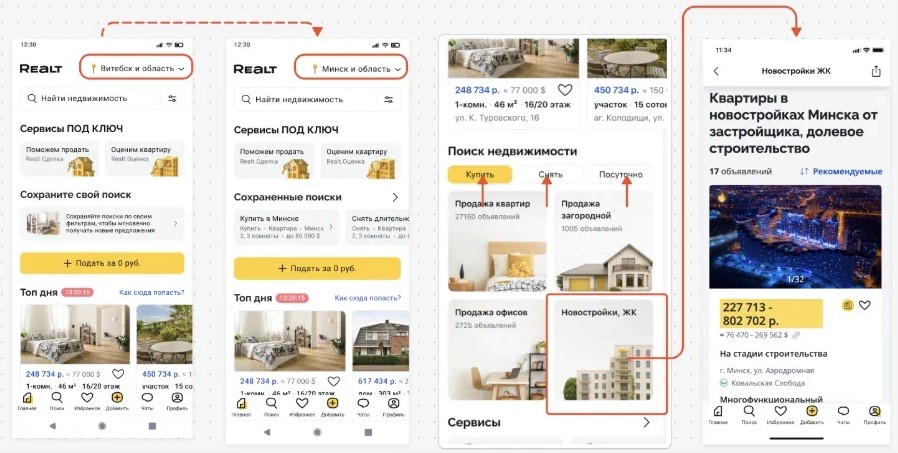Open Профиль icon in Vitebsk screen navigation

177,401
